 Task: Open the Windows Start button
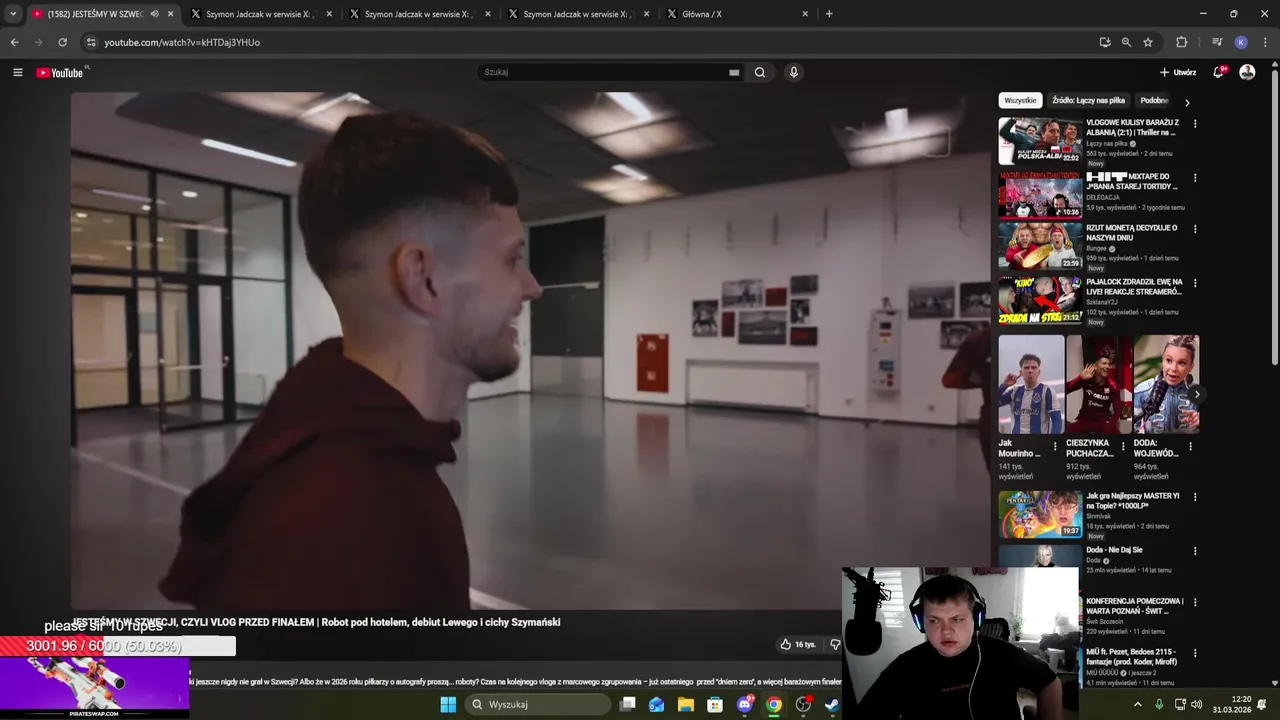448,704
